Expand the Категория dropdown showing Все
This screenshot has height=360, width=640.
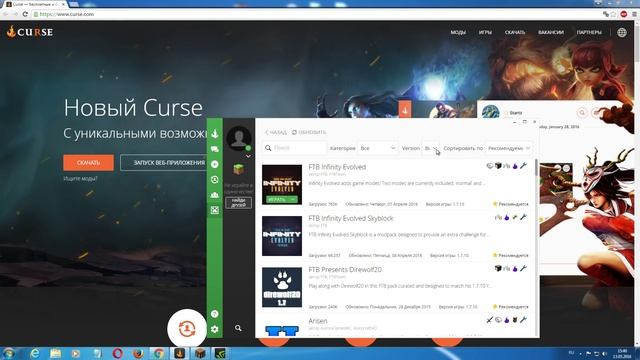[x=378, y=148]
